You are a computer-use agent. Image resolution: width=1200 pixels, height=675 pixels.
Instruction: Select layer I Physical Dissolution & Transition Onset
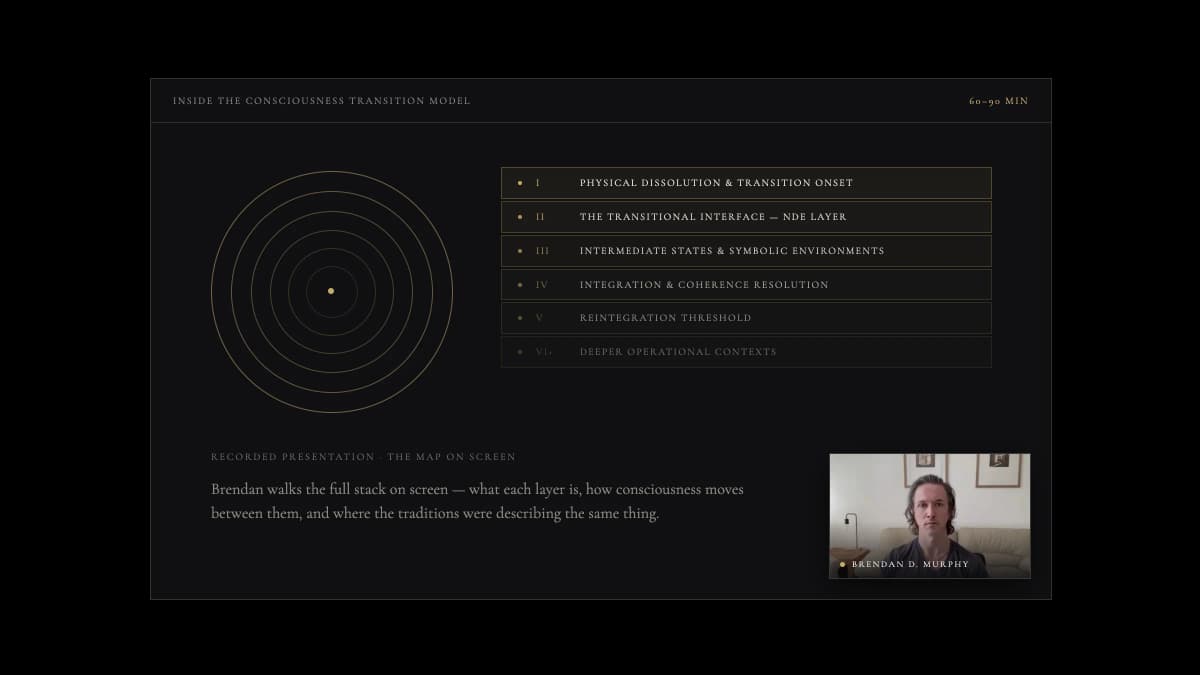click(746, 183)
